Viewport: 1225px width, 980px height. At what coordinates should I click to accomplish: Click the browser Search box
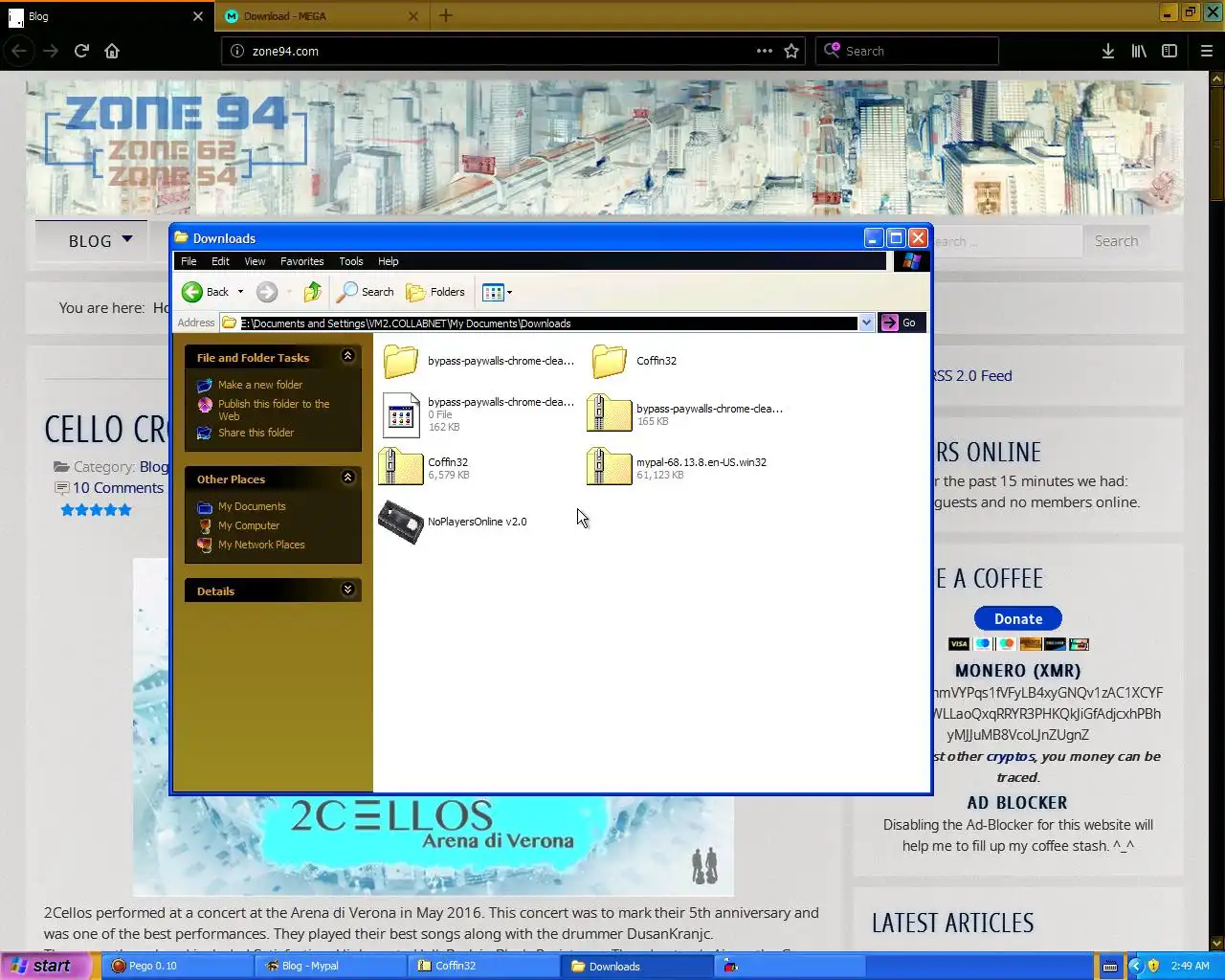(x=907, y=51)
